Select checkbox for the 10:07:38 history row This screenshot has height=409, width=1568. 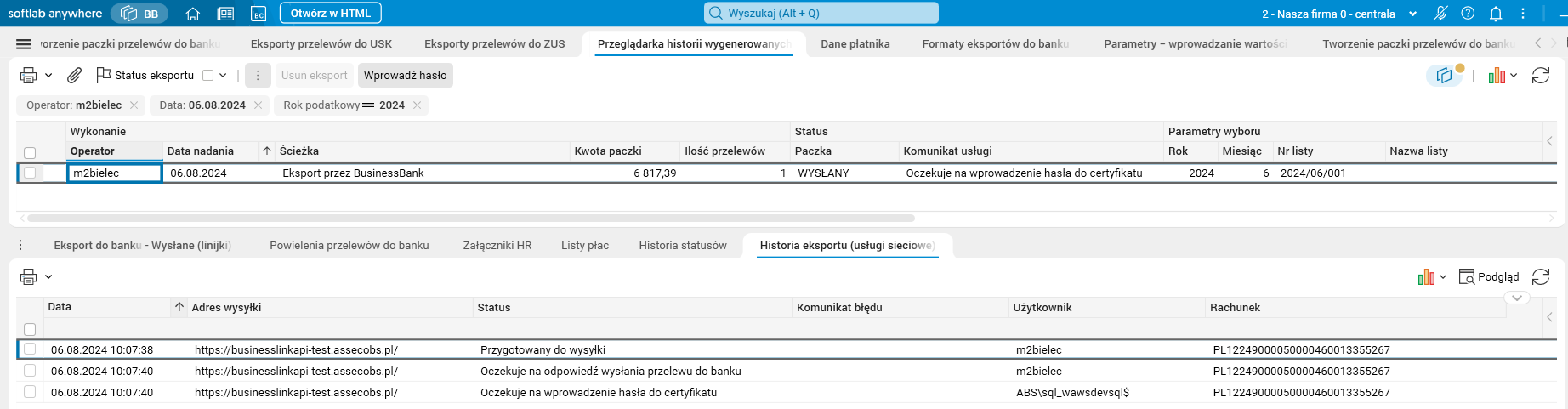click(x=30, y=349)
